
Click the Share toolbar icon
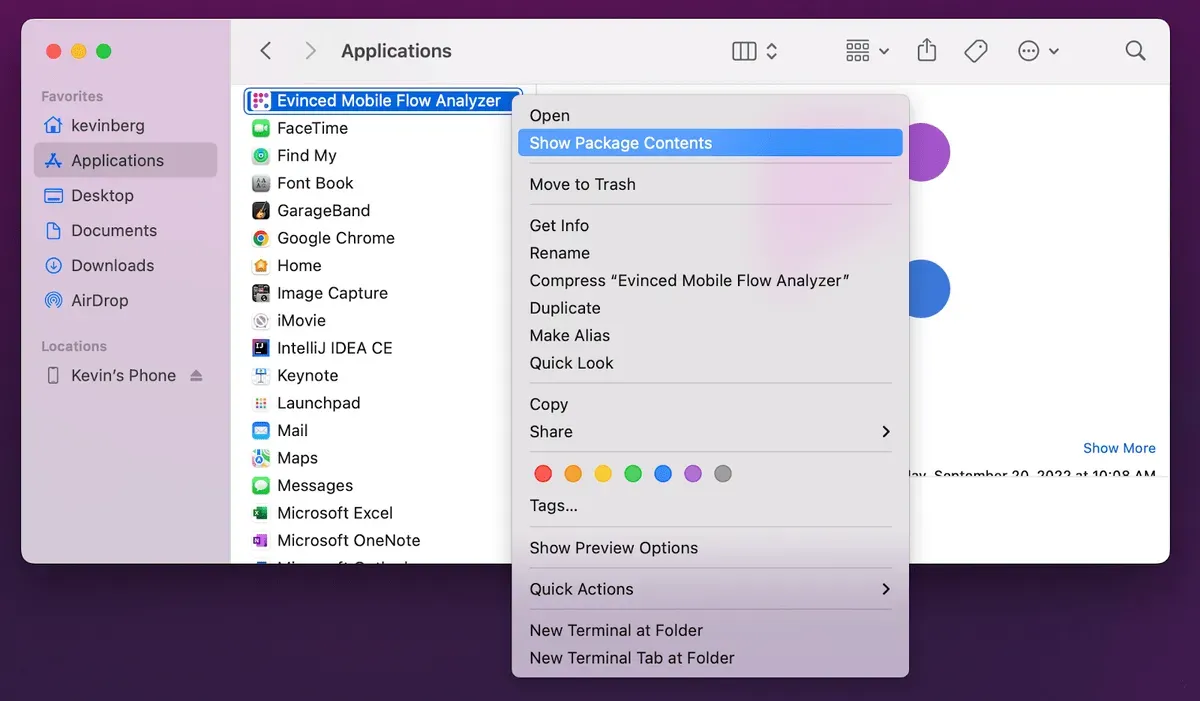(927, 50)
